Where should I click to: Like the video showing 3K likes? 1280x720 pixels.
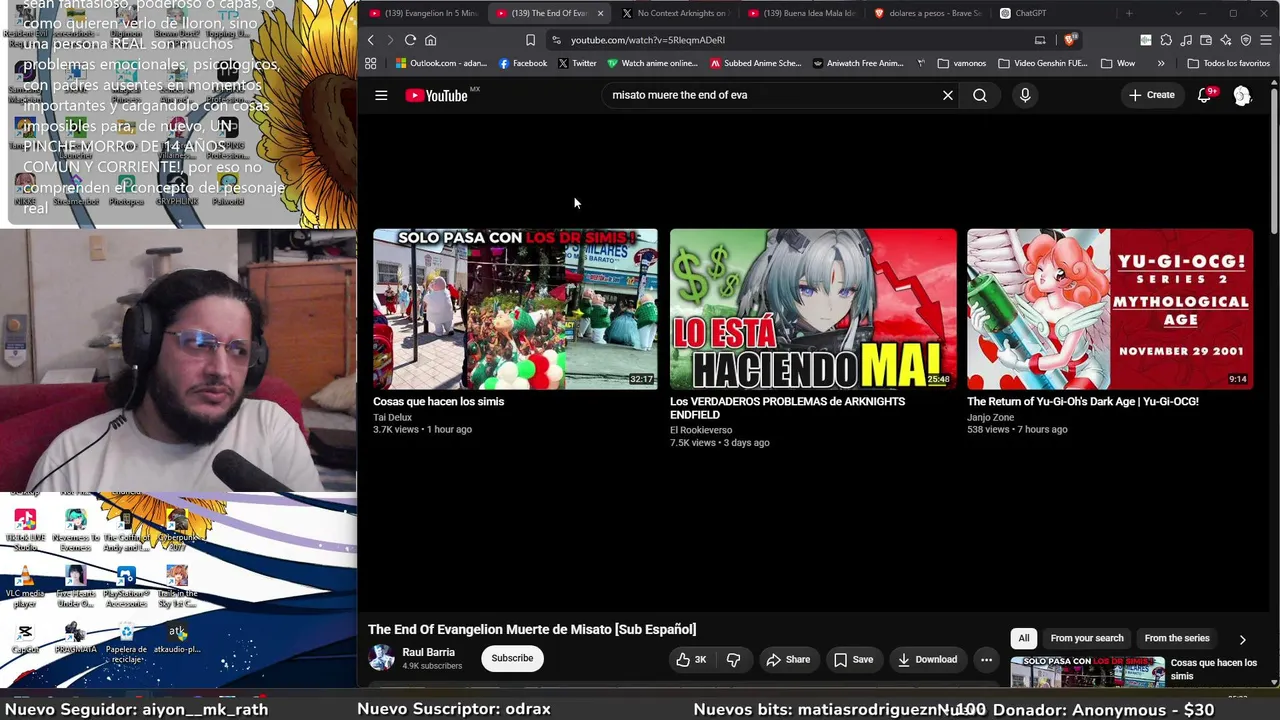pos(691,659)
